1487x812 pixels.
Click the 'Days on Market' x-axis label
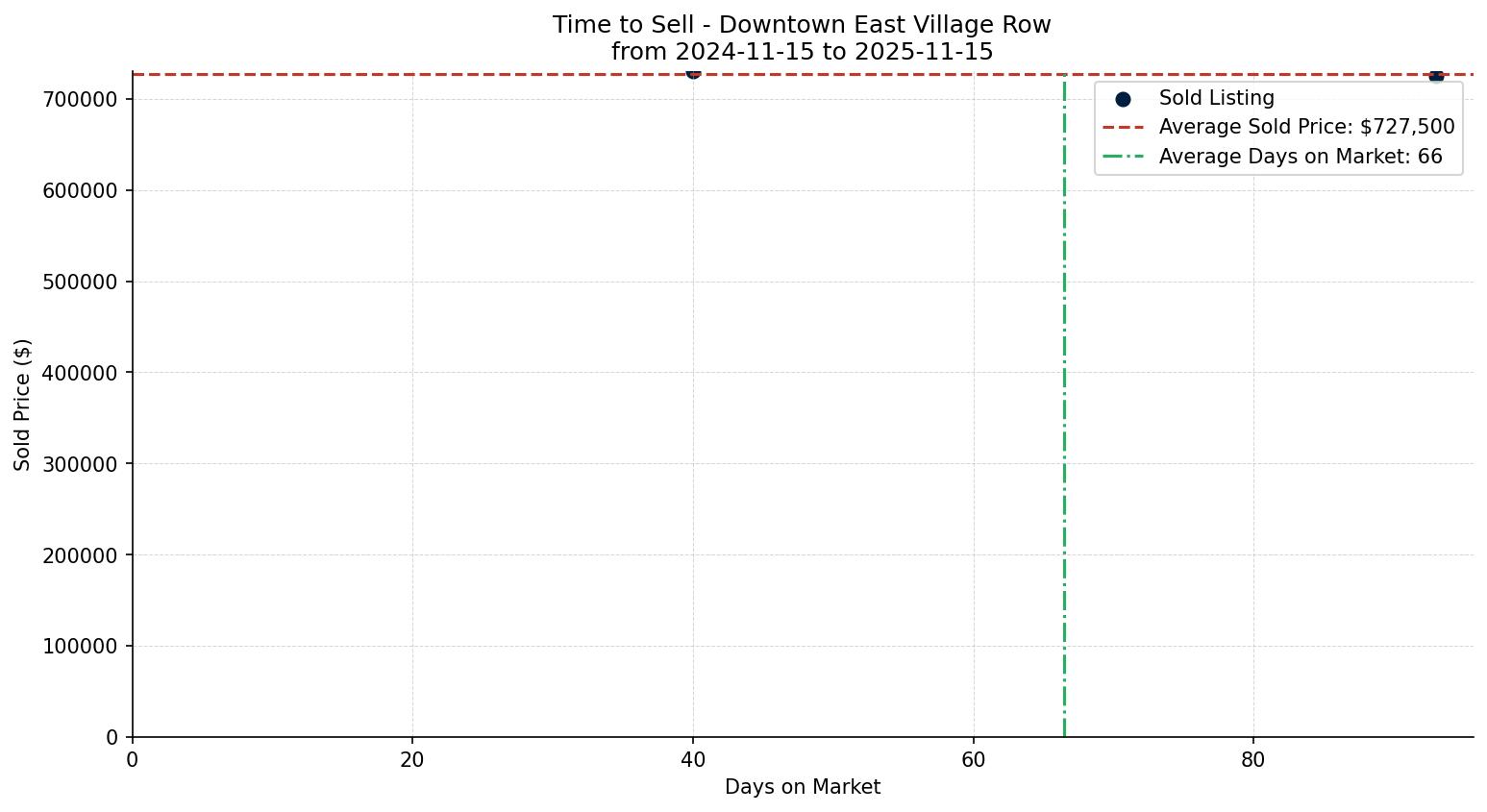tap(802, 787)
